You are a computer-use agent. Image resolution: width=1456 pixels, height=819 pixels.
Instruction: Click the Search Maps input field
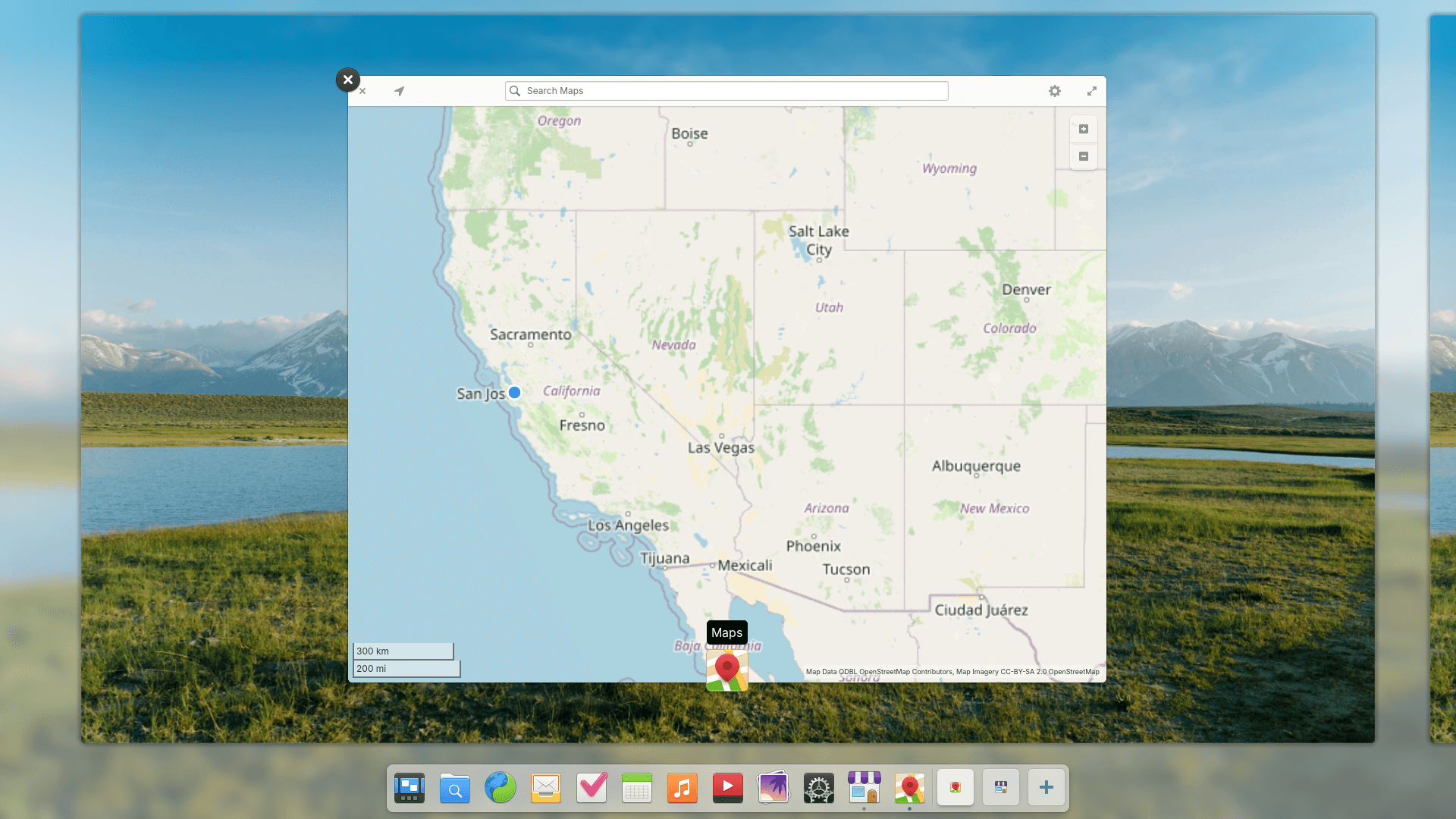pyautogui.click(x=726, y=91)
